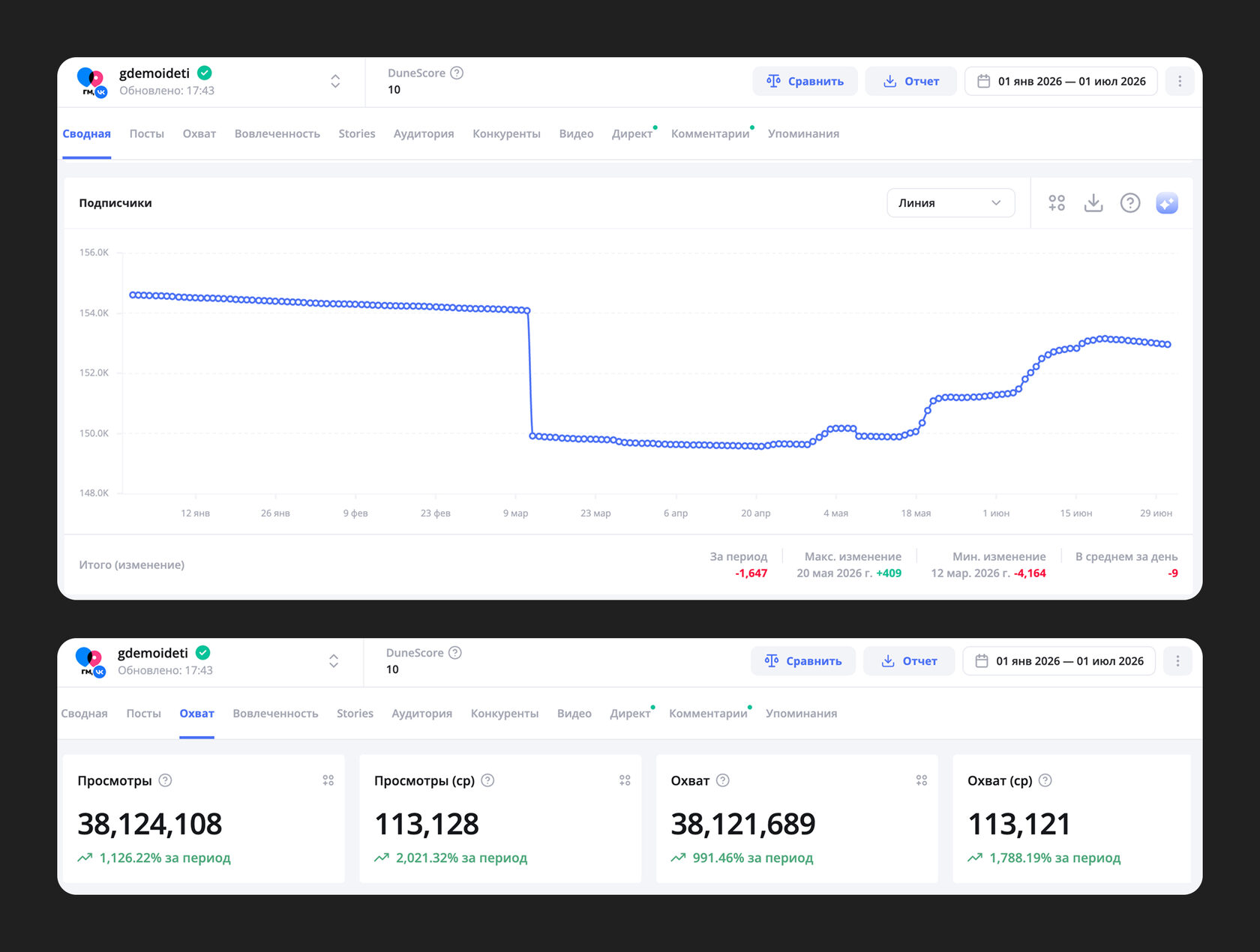The image size is (1260, 952).
Task: Click the widget grid icon on Охват card
Action: coord(922,780)
